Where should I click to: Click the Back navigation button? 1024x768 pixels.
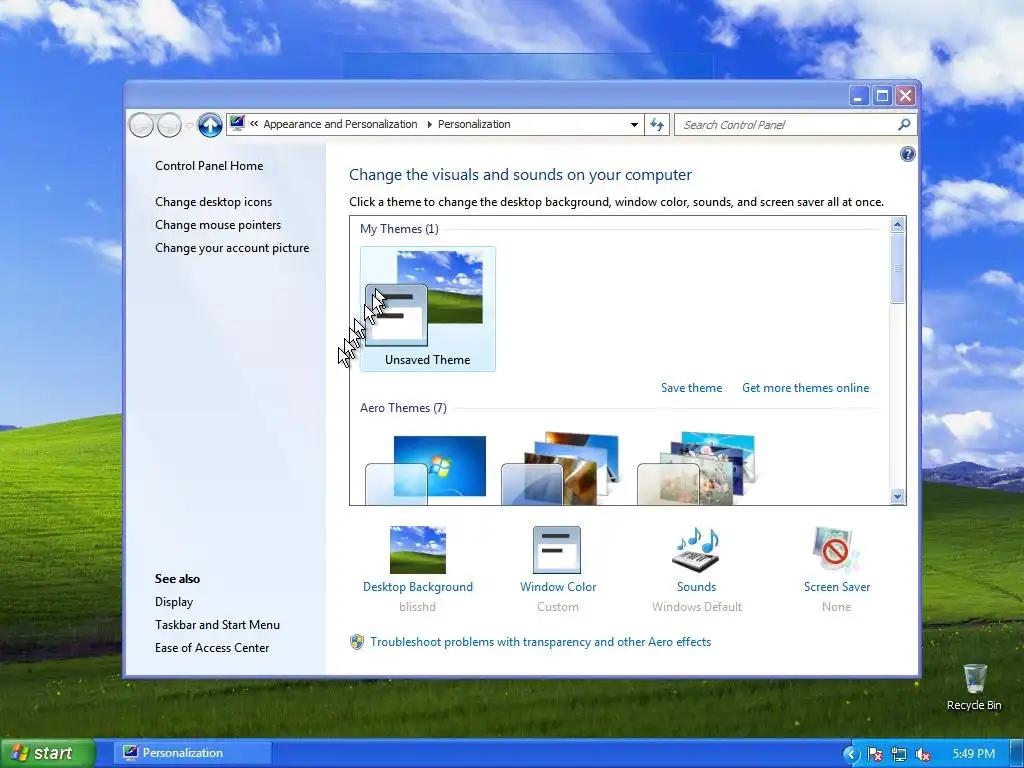point(141,125)
